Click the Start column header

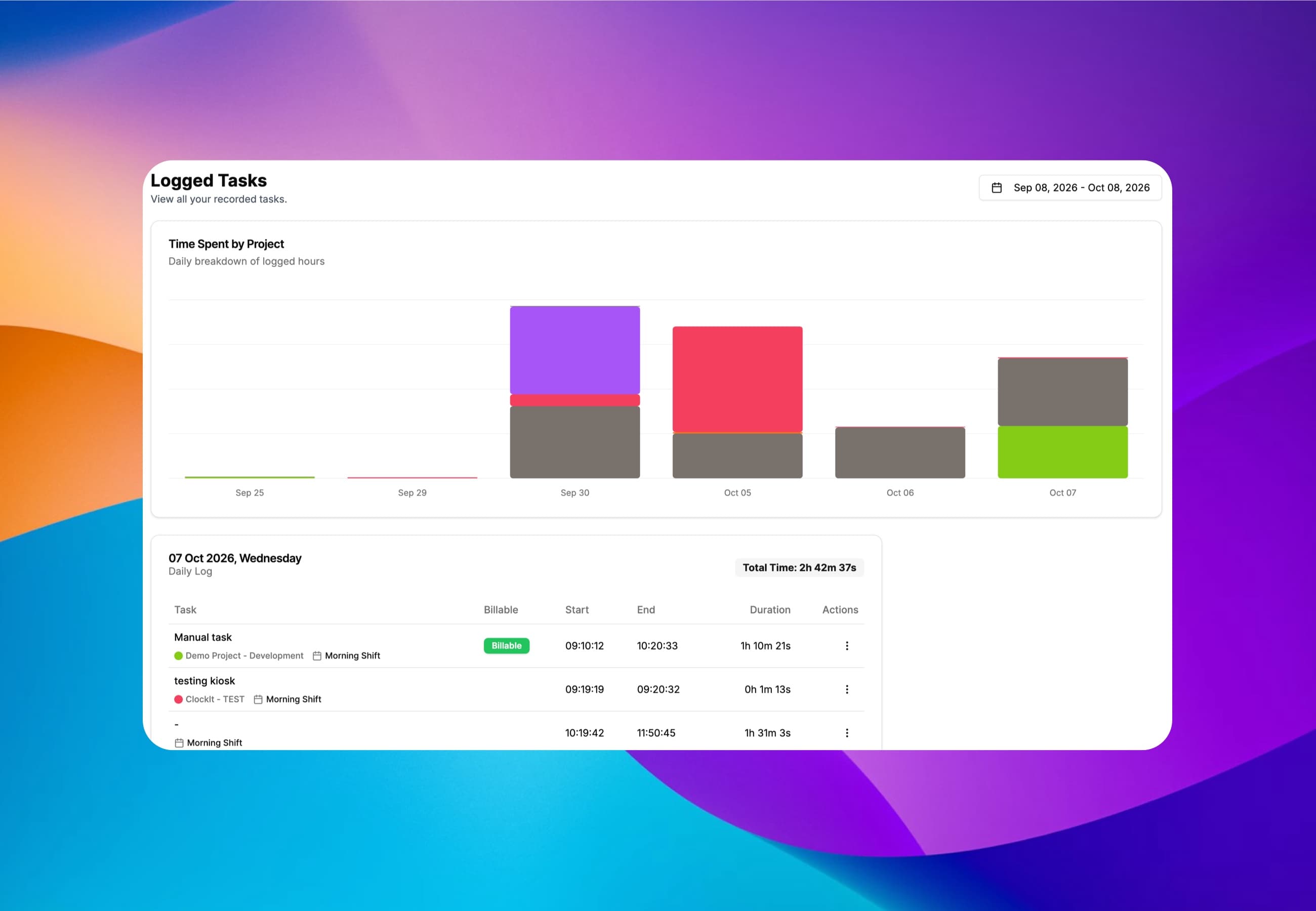(x=577, y=610)
